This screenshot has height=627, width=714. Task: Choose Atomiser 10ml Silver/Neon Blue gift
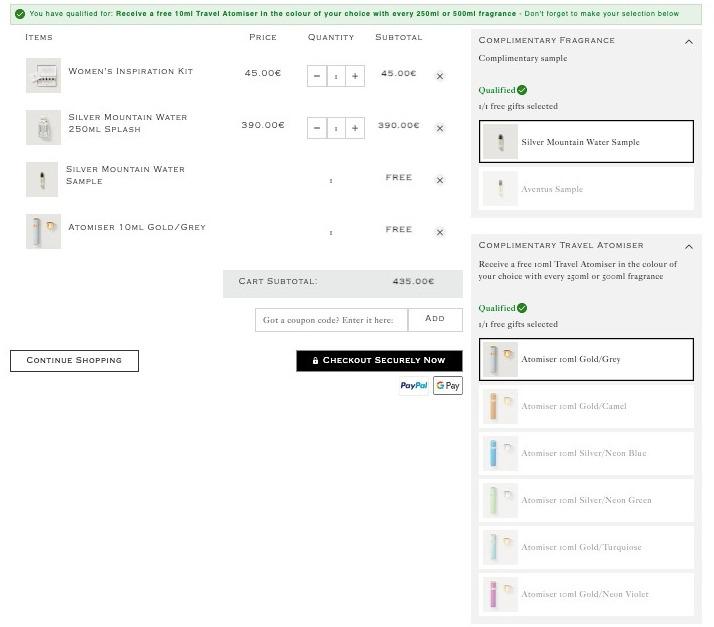(586, 453)
